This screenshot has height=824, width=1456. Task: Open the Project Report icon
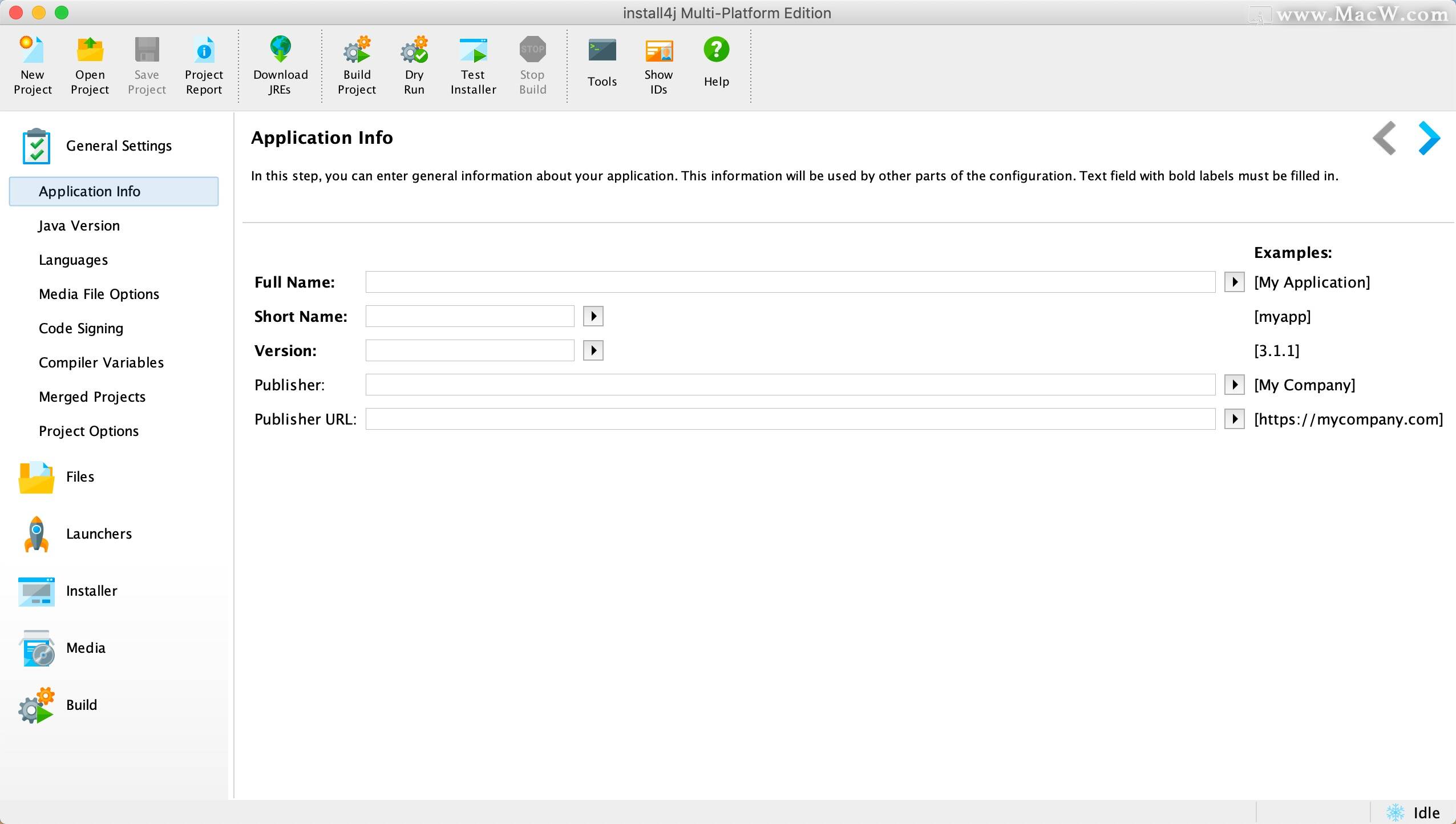click(204, 50)
